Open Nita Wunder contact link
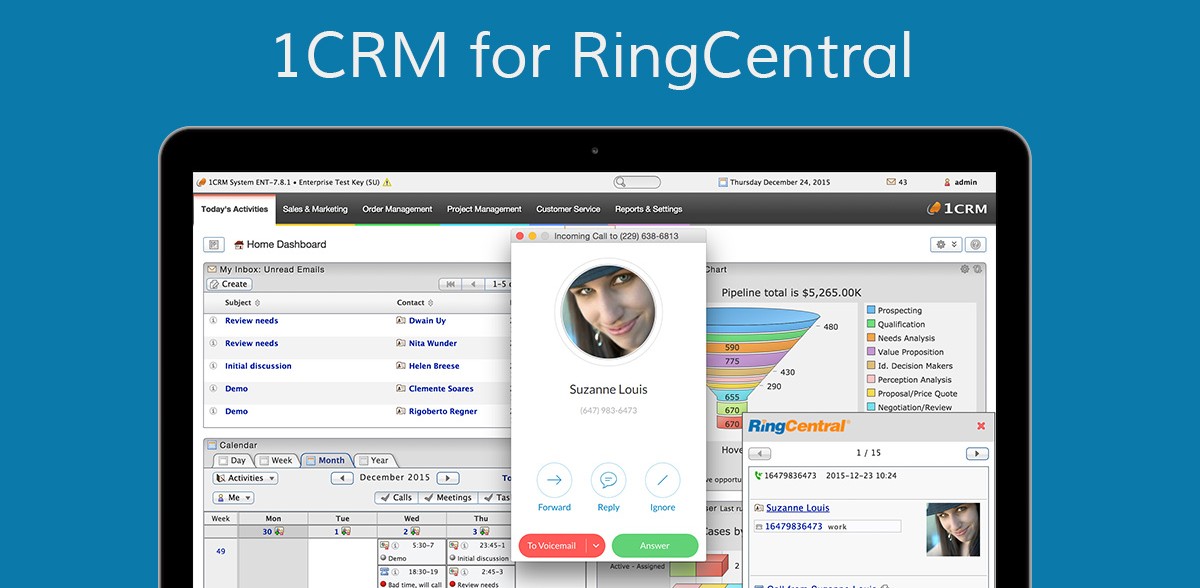The height and width of the screenshot is (588, 1200). [x=433, y=343]
